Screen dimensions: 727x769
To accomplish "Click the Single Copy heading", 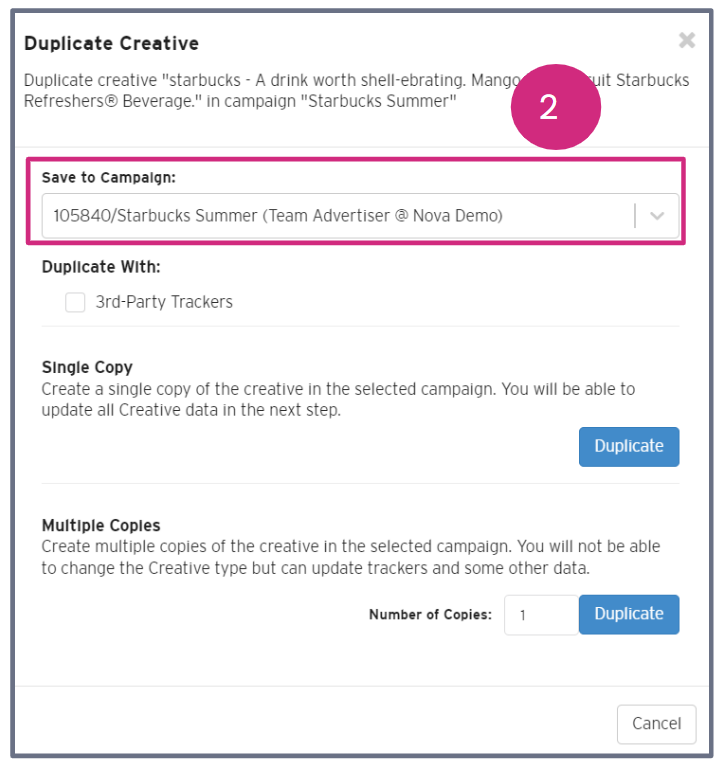I will coord(87,367).
